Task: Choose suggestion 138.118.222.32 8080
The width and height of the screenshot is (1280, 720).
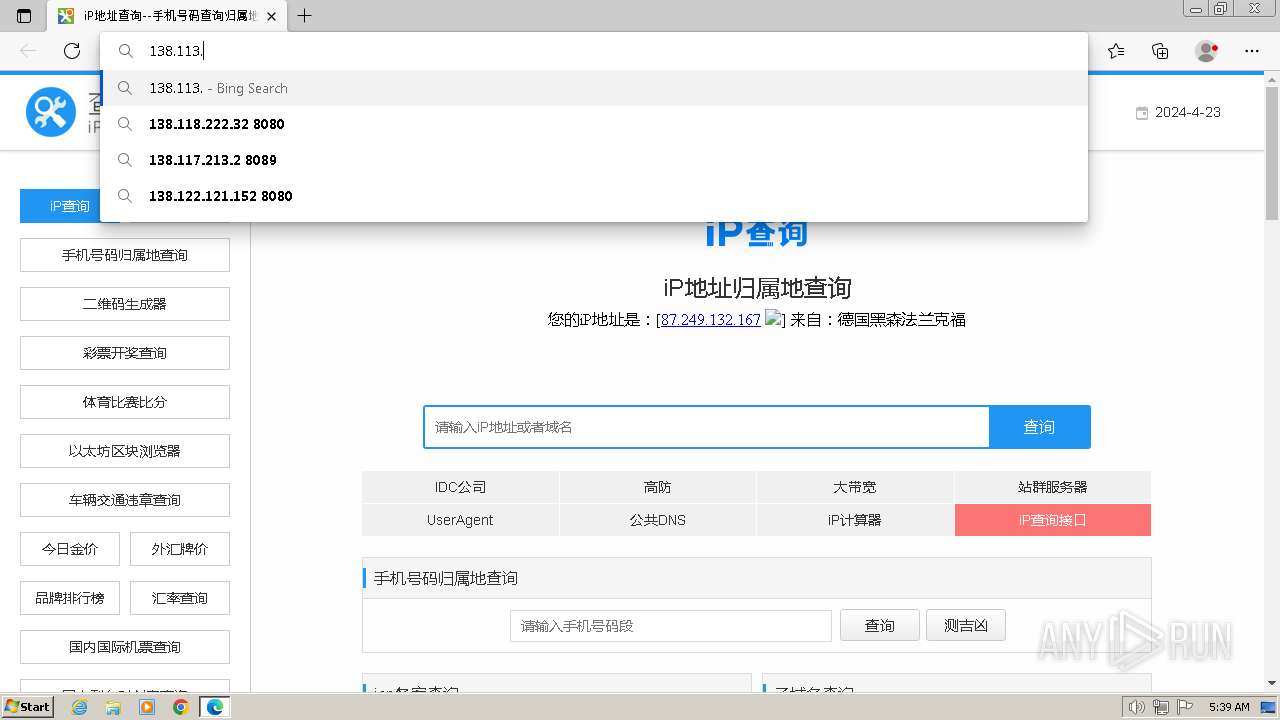Action: pos(594,124)
